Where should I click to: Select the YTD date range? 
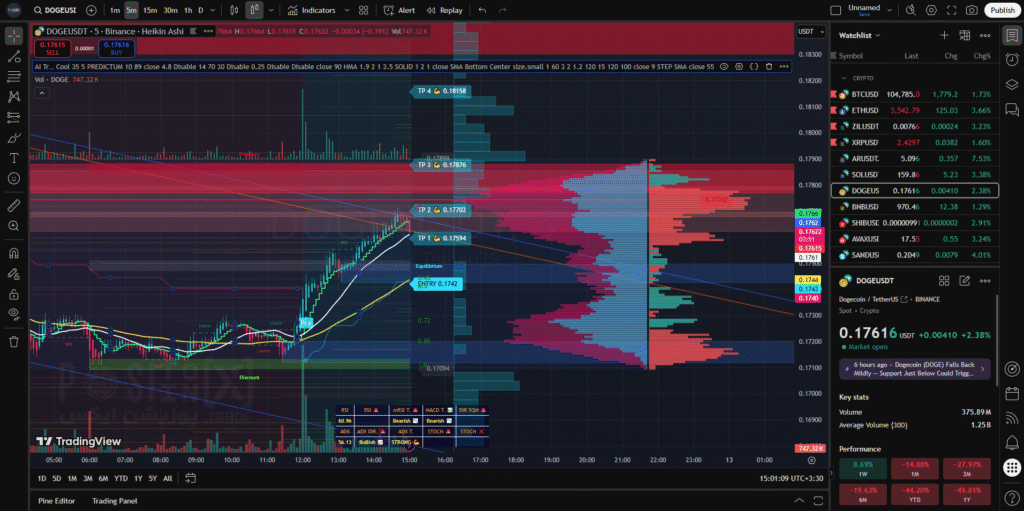121,478
